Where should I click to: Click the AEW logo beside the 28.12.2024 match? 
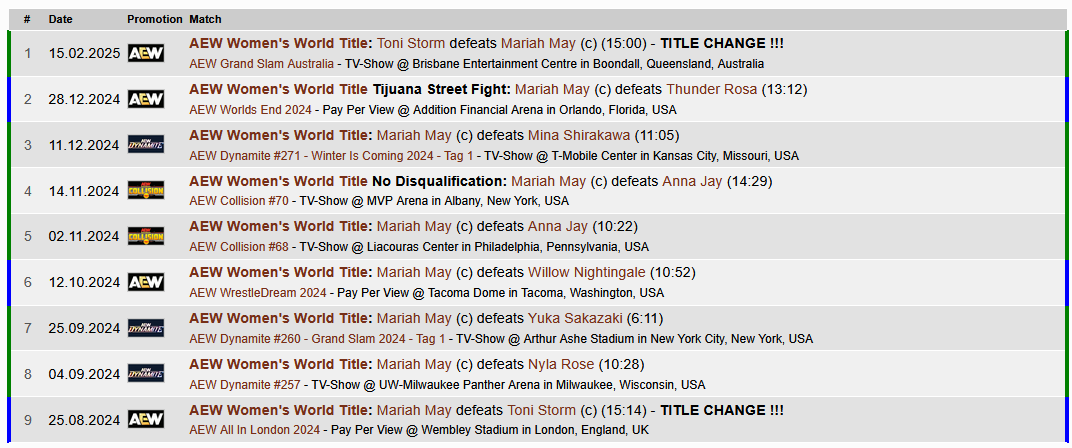click(146, 99)
